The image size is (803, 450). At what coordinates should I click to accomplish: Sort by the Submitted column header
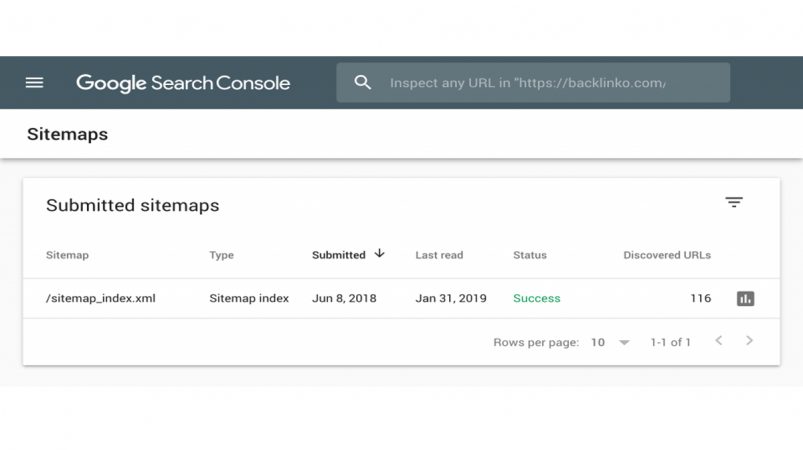pyautogui.click(x=339, y=255)
